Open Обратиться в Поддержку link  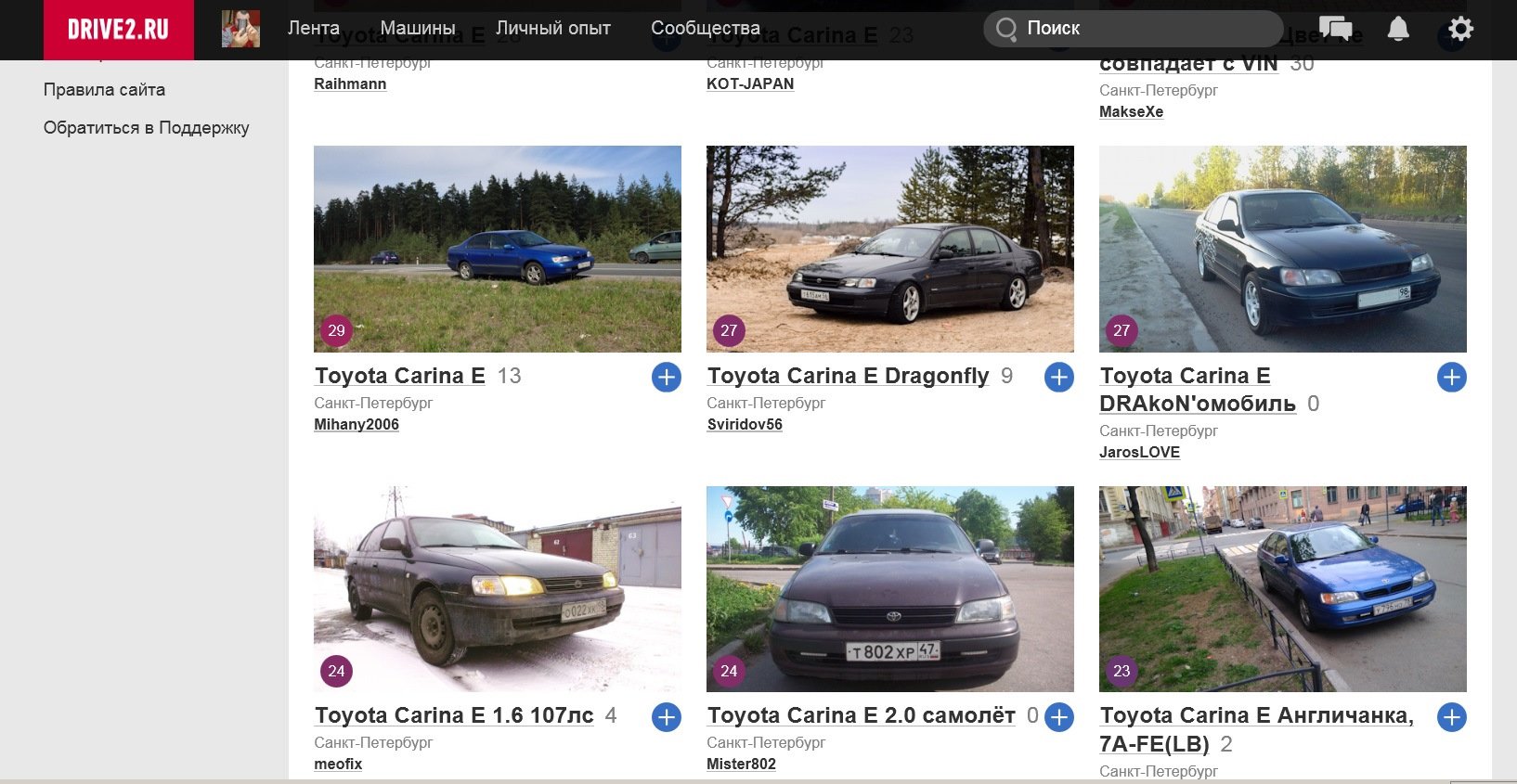tap(147, 128)
